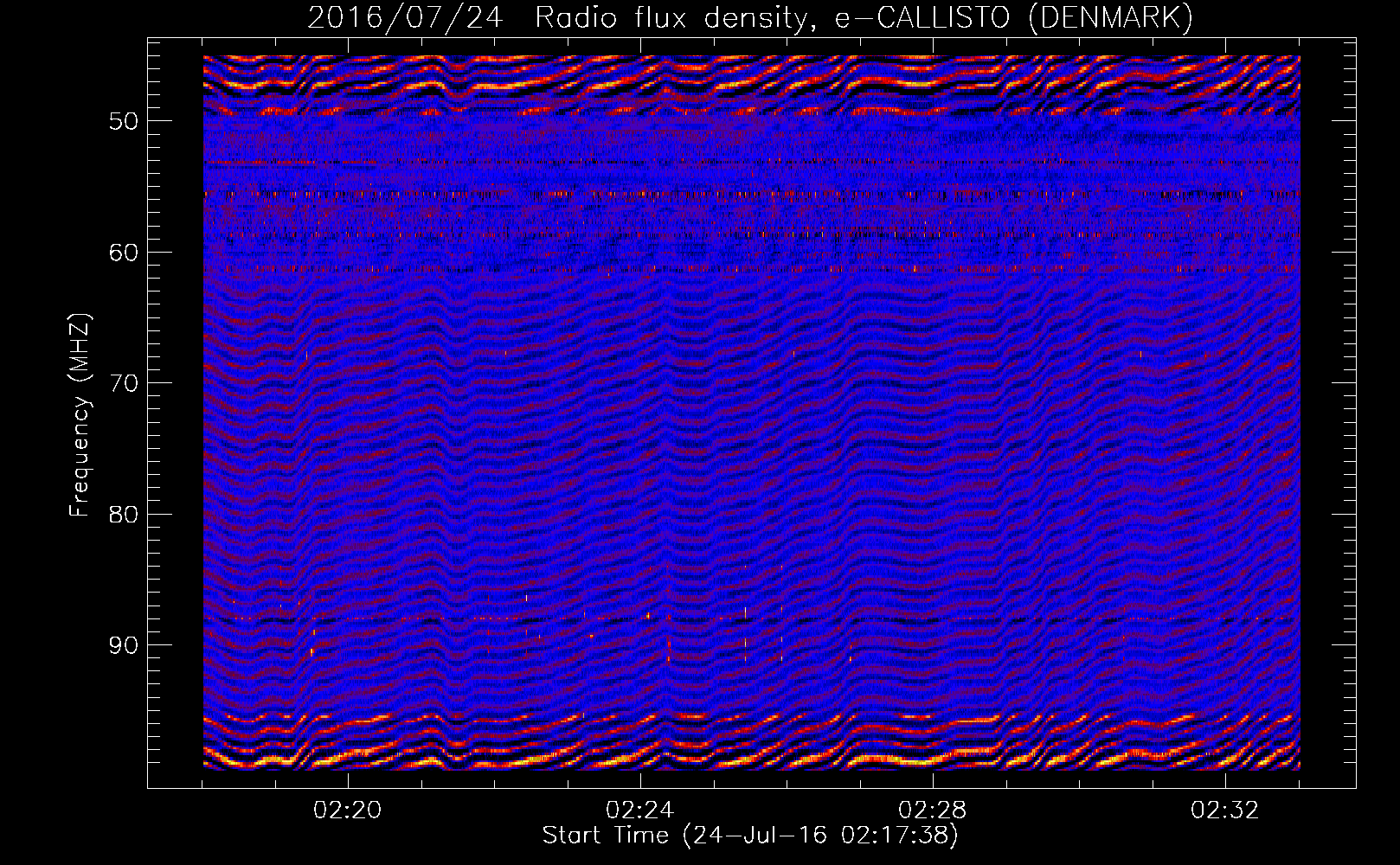This screenshot has width=1400, height=865.
Task: Click the 80 frequency tick label
Action: (124, 515)
